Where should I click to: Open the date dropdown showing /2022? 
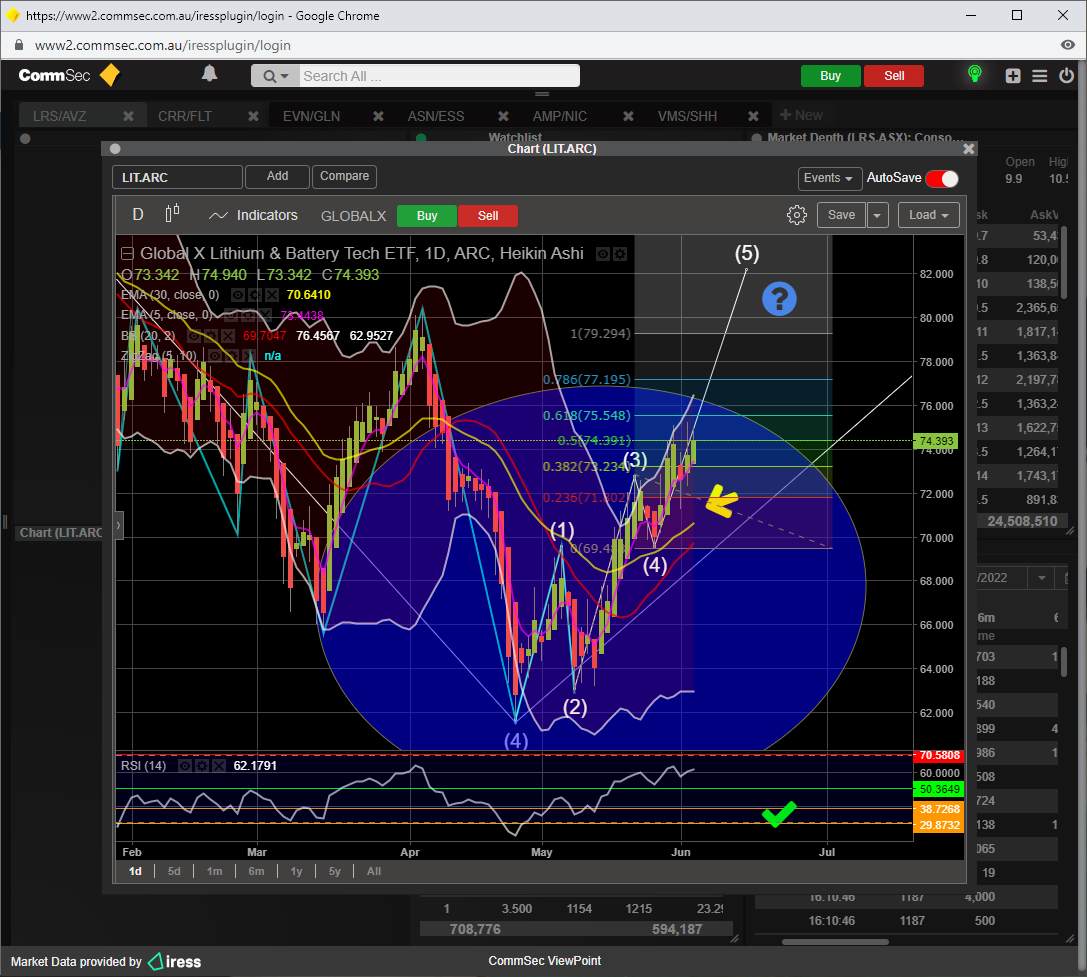click(x=1041, y=578)
